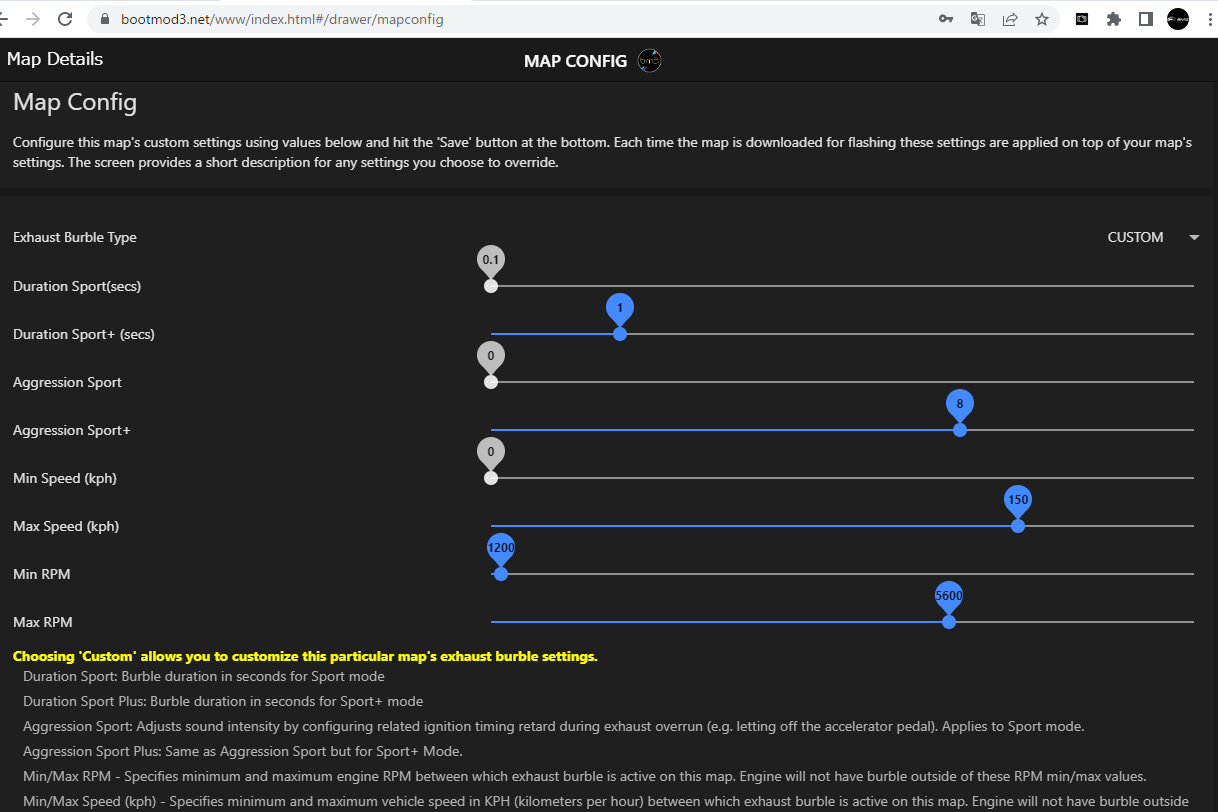This screenshot has height=812, width=1218.
Task: Open the Exhaust Burble Type CUSTOM dropdown
Action: point(1153,237)
